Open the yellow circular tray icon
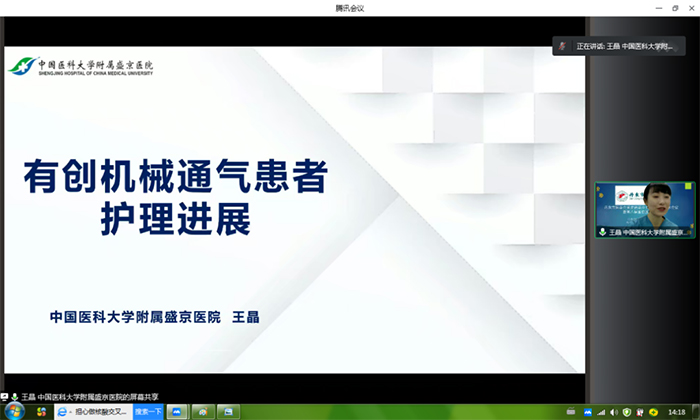The image size is (700, 420). [654, 412]
